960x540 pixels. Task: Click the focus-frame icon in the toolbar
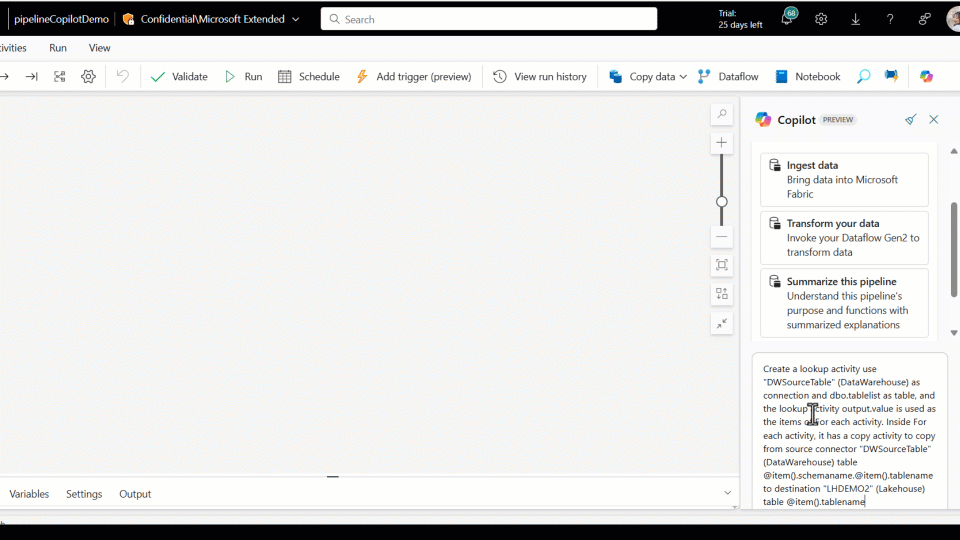59,77
